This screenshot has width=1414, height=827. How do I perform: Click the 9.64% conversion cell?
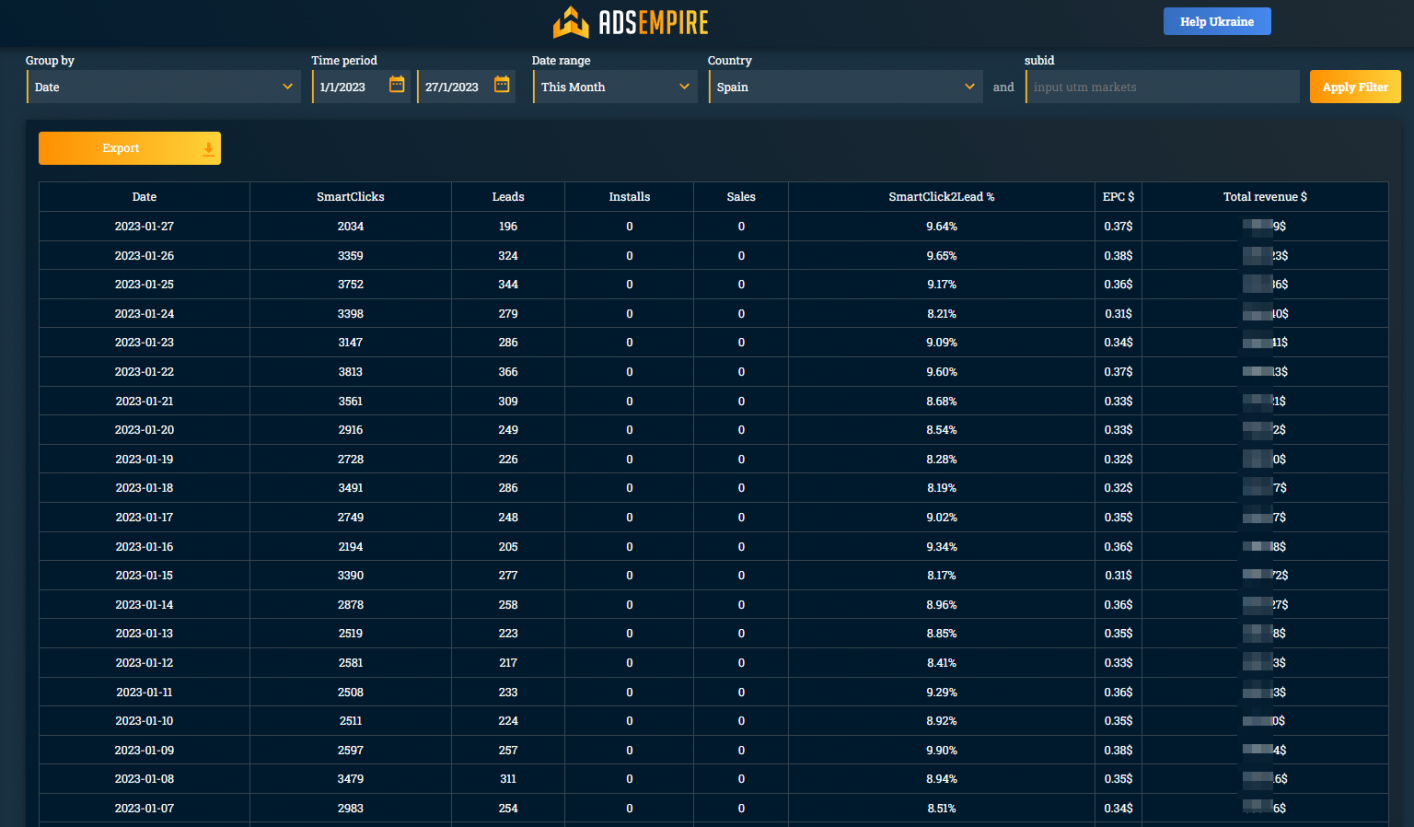coord(941,226)
